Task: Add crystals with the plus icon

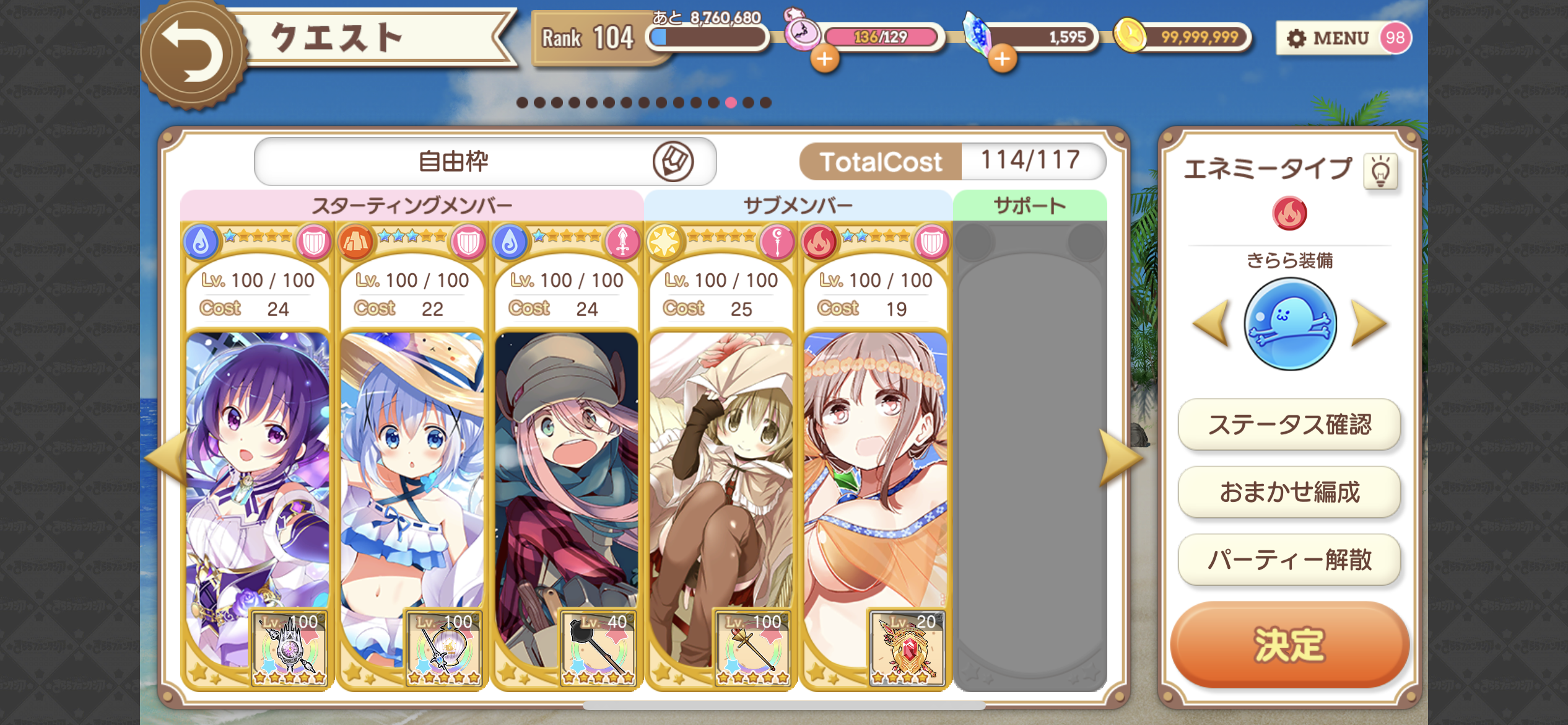Action: click(1003, 59)
